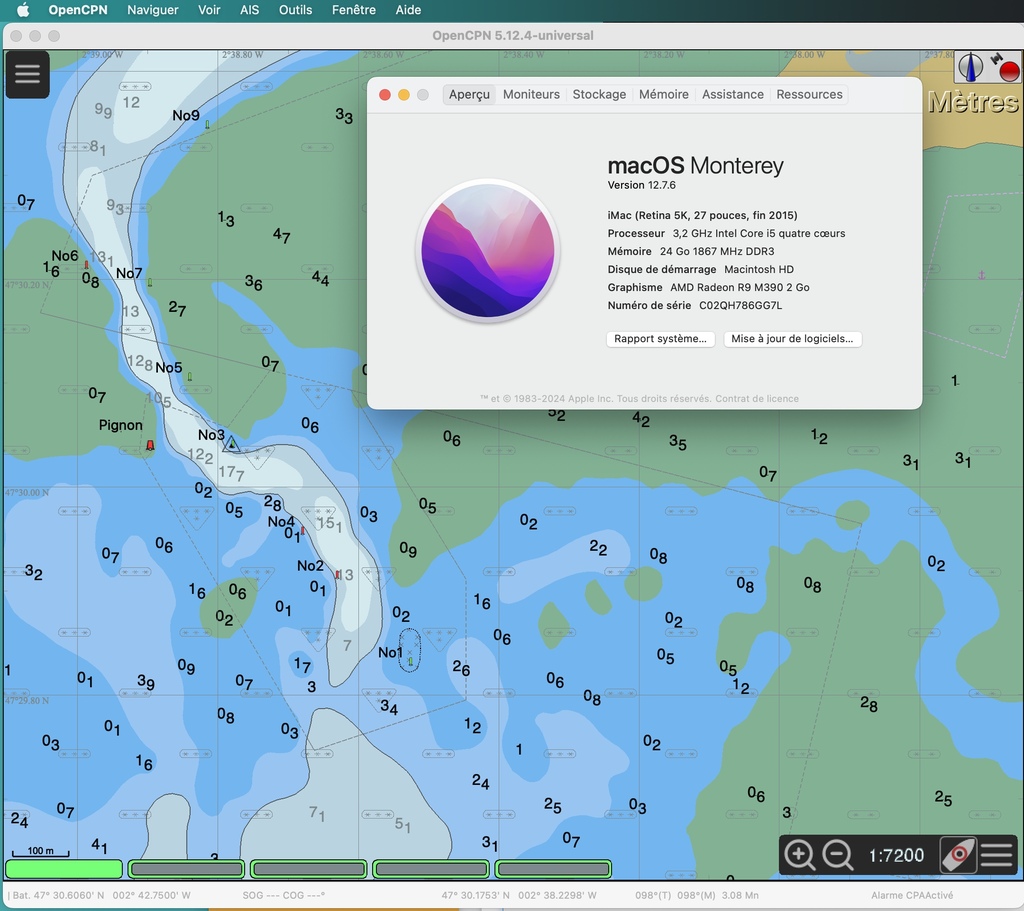Click the zoom in magnifier icon
1024x911 pixels.
800,855
